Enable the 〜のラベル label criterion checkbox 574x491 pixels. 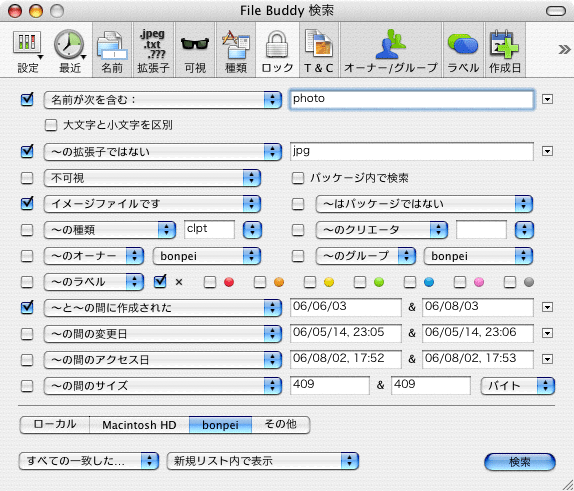(x=27, y=282)
